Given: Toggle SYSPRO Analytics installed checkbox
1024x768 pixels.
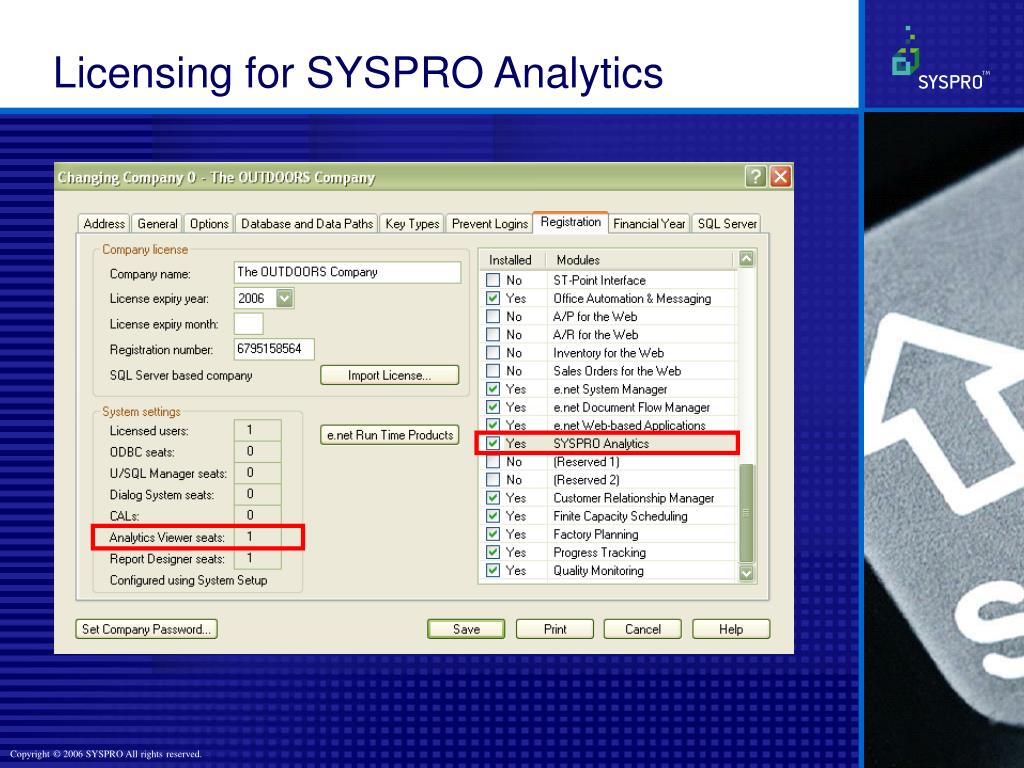Looking at the screenshot, I should tap(493, 443).
